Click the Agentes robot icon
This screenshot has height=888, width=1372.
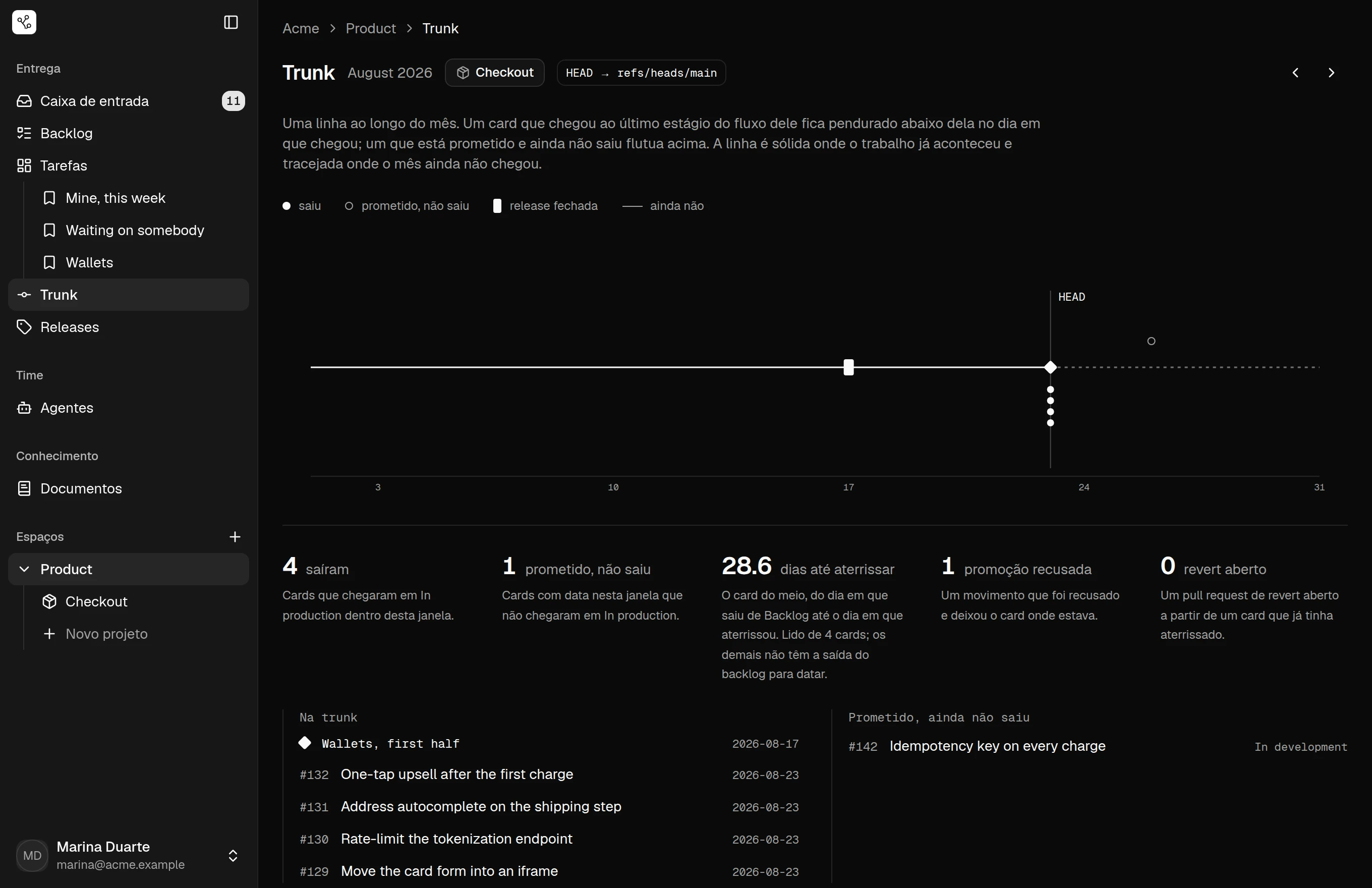tap(24, 408)
